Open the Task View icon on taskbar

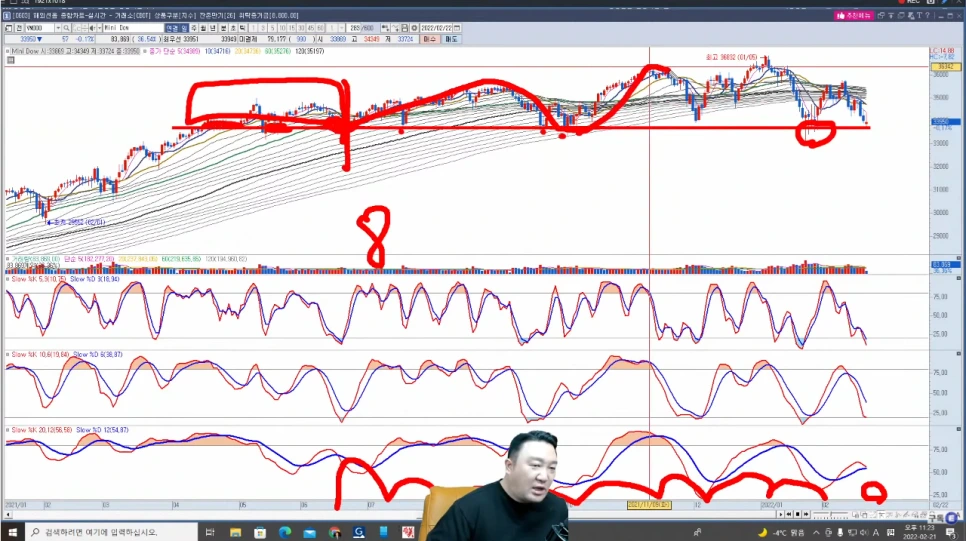coord(209,532)
